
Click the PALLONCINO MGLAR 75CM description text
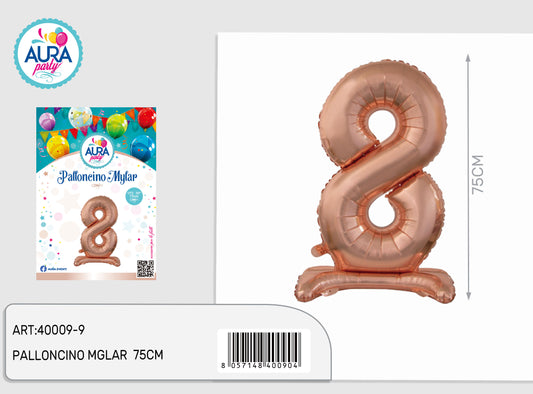point(88,355)
